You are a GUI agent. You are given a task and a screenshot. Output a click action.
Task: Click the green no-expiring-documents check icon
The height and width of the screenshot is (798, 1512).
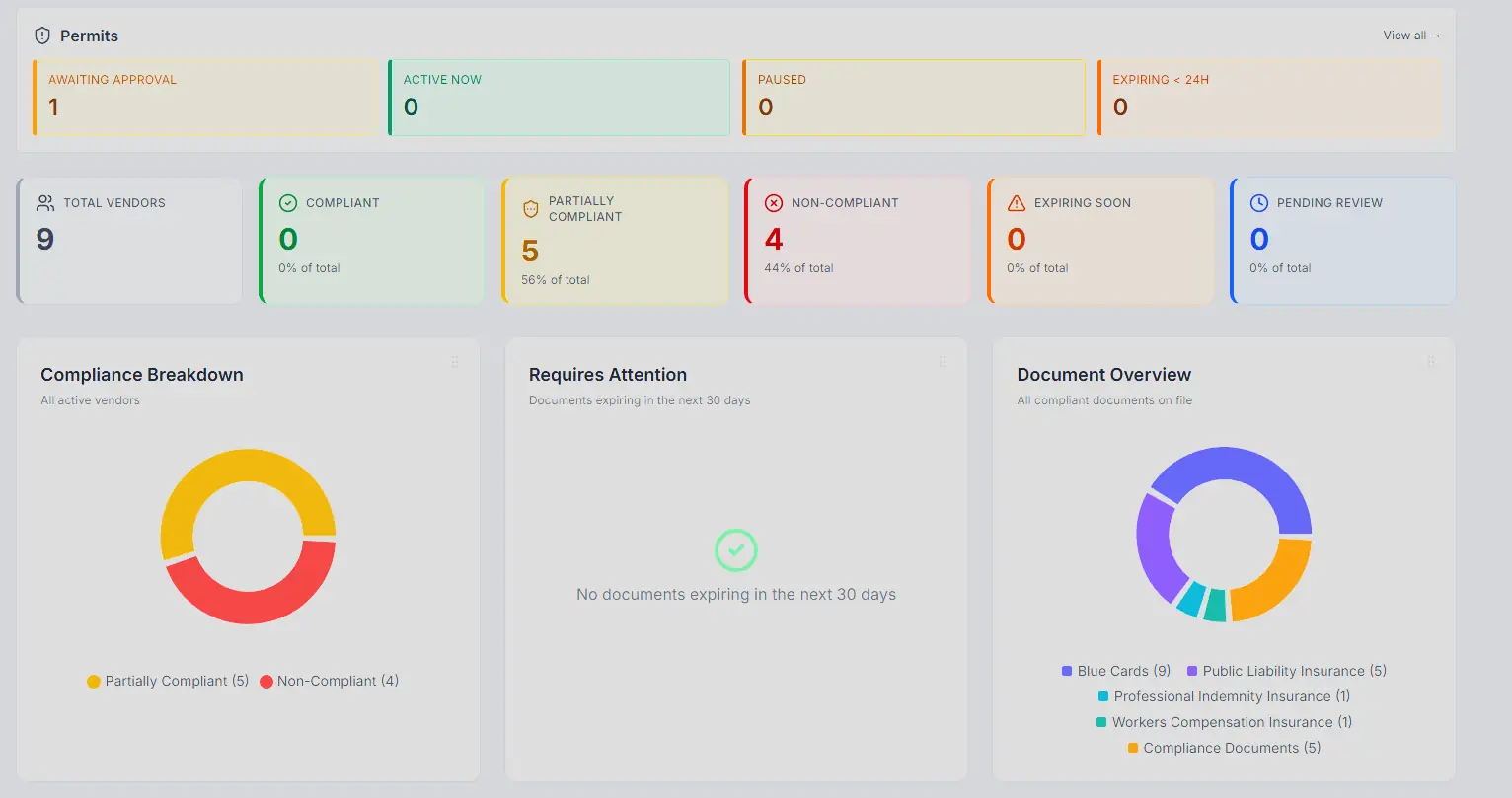736,550
